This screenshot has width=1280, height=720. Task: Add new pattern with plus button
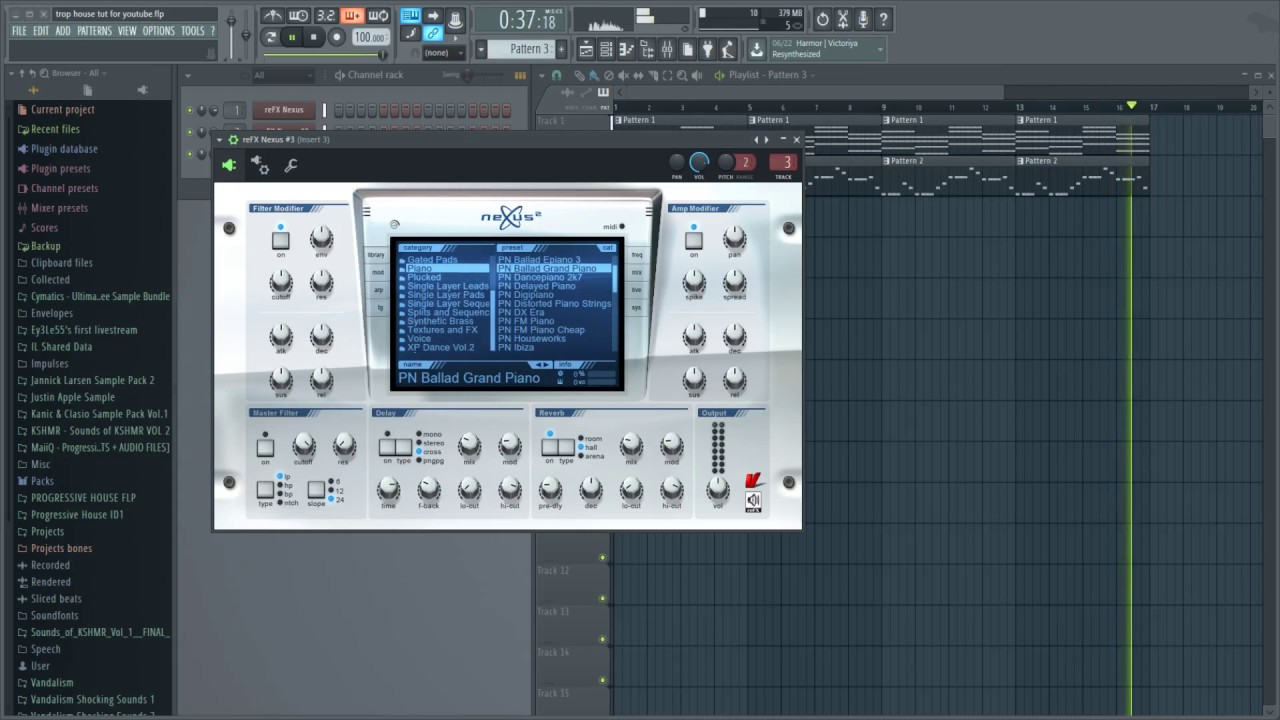pyautogui.click(x=560, y=49)
